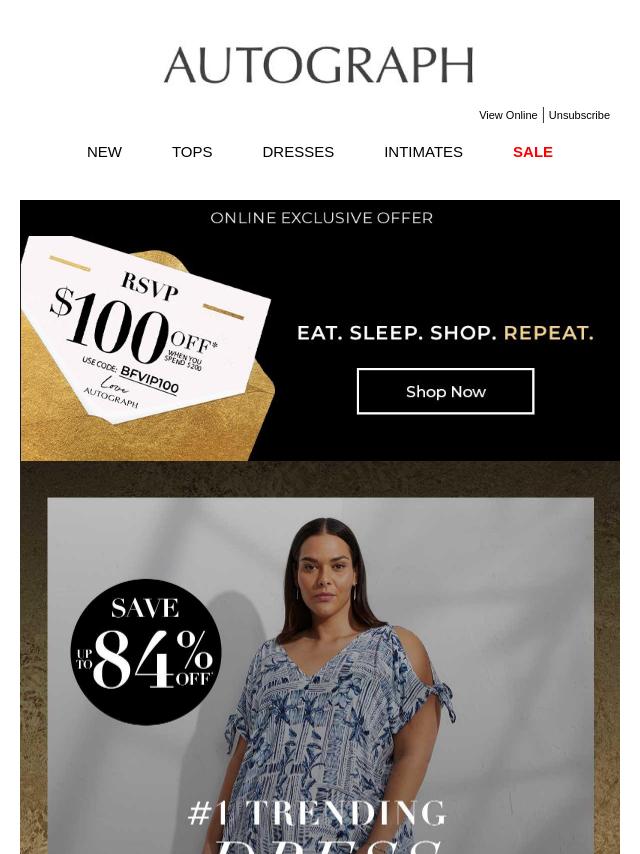The height and width of the screenshot is (854, 640).
Task: Browse the INTIMATES category
Action: click(423, 152)
